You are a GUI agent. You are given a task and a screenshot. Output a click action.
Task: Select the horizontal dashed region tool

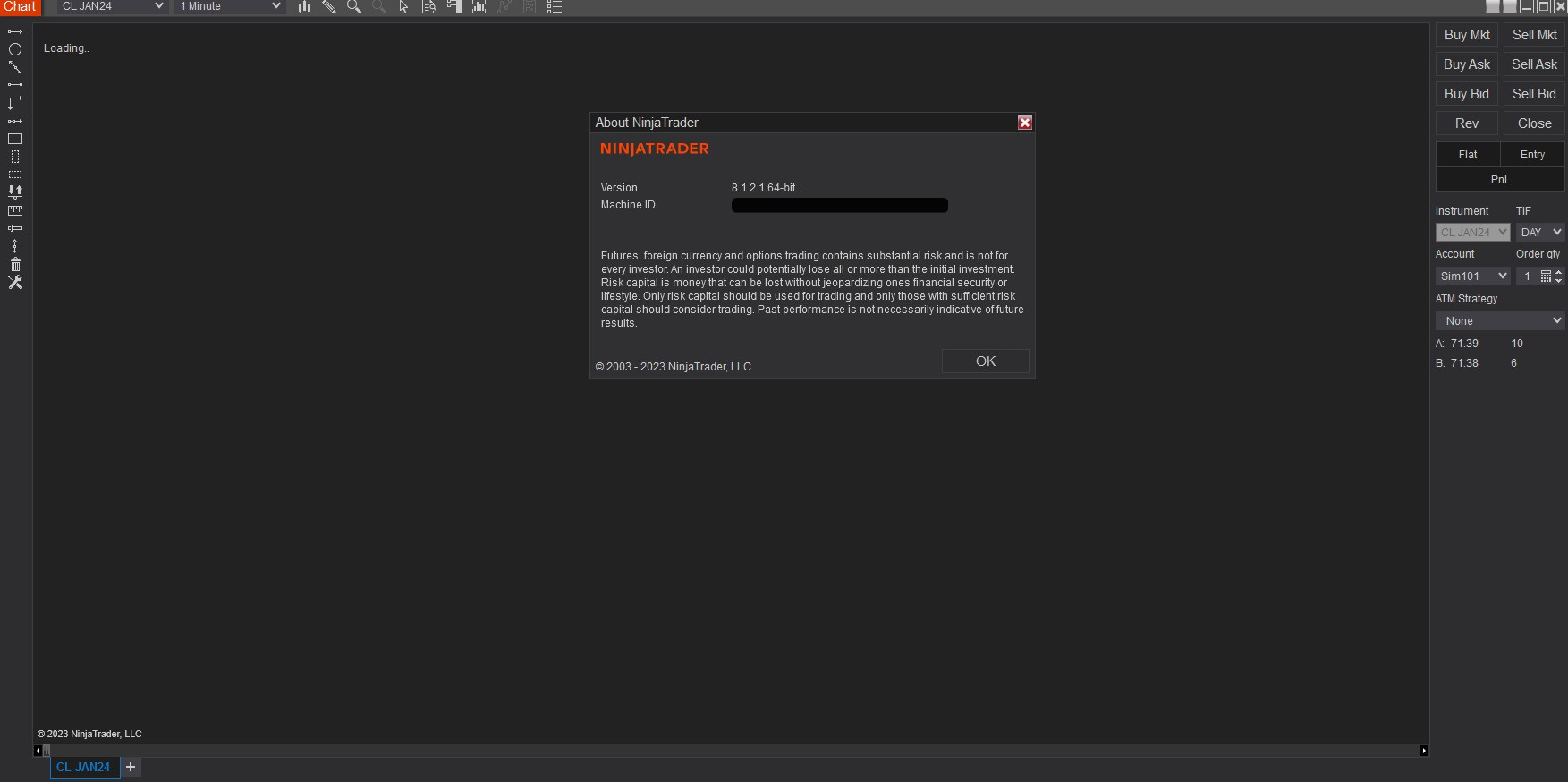point(15,174)
